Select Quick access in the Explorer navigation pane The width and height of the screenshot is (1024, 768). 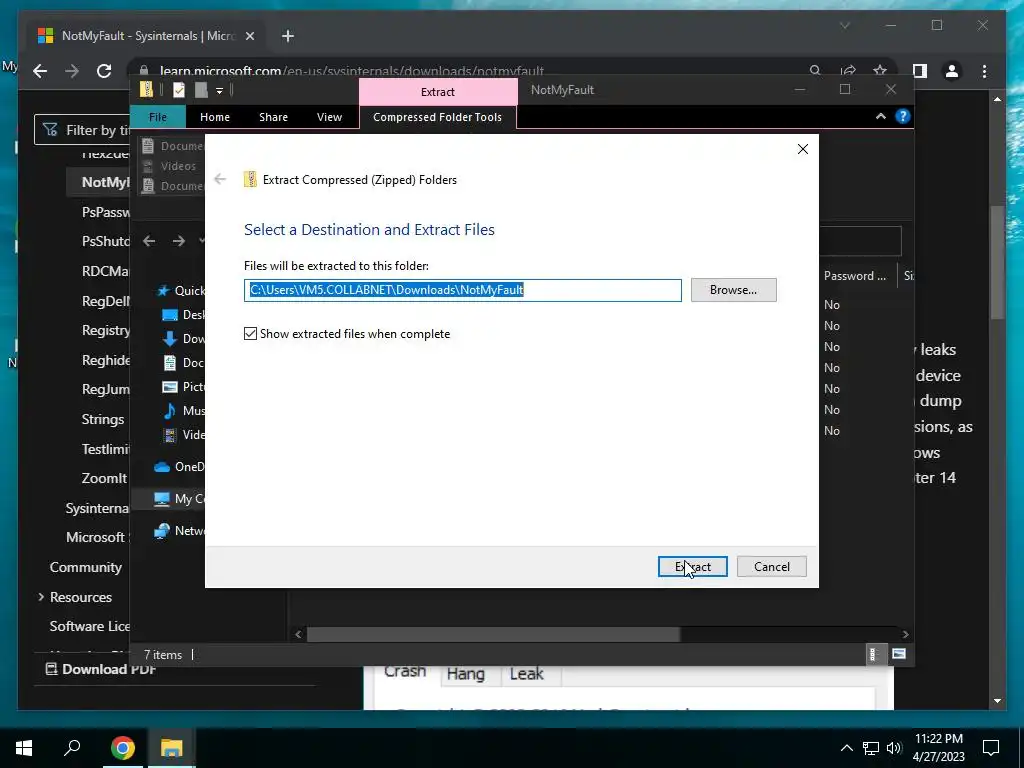pyautogui.click(x=180, y=291)
